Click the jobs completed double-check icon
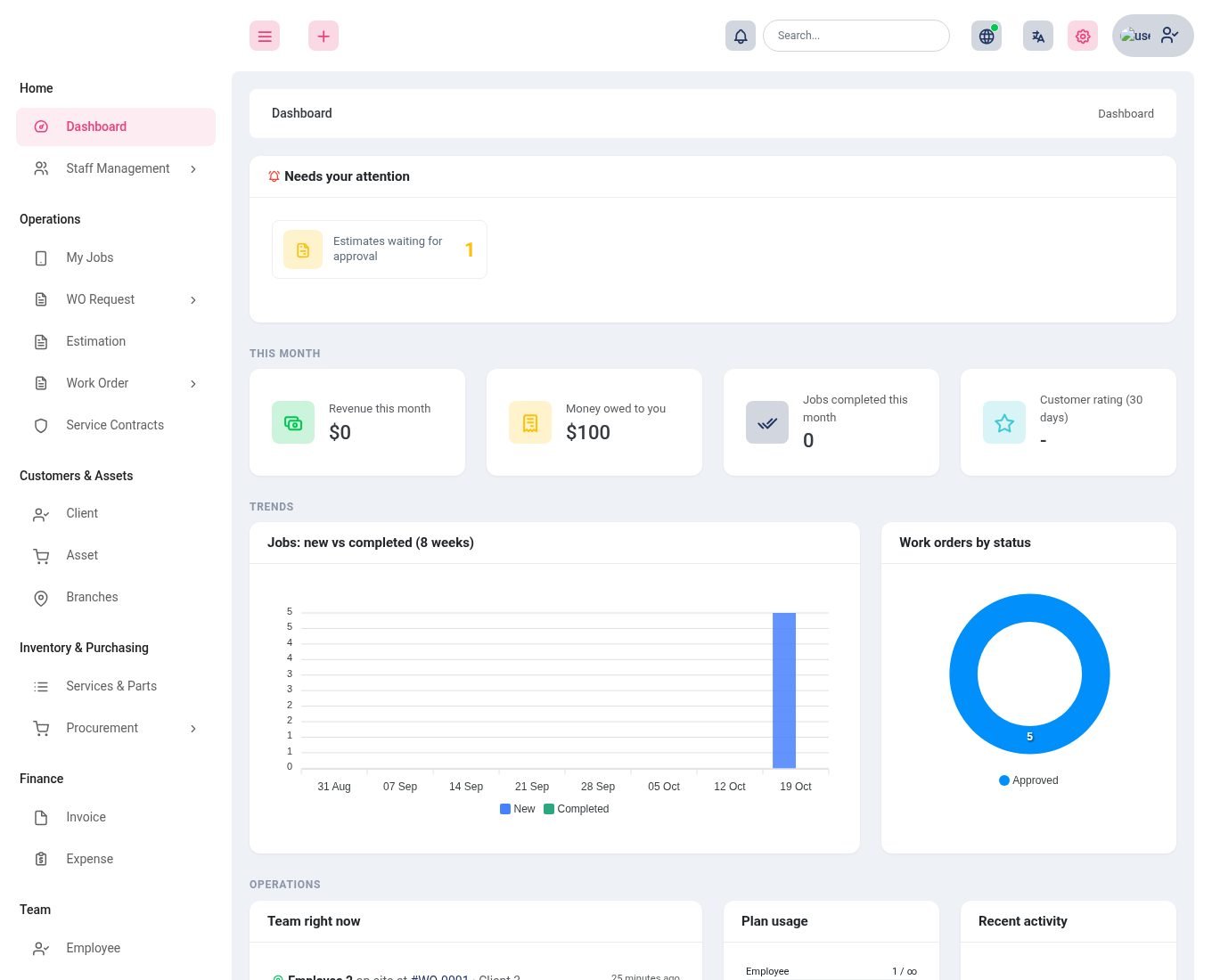 767,422
